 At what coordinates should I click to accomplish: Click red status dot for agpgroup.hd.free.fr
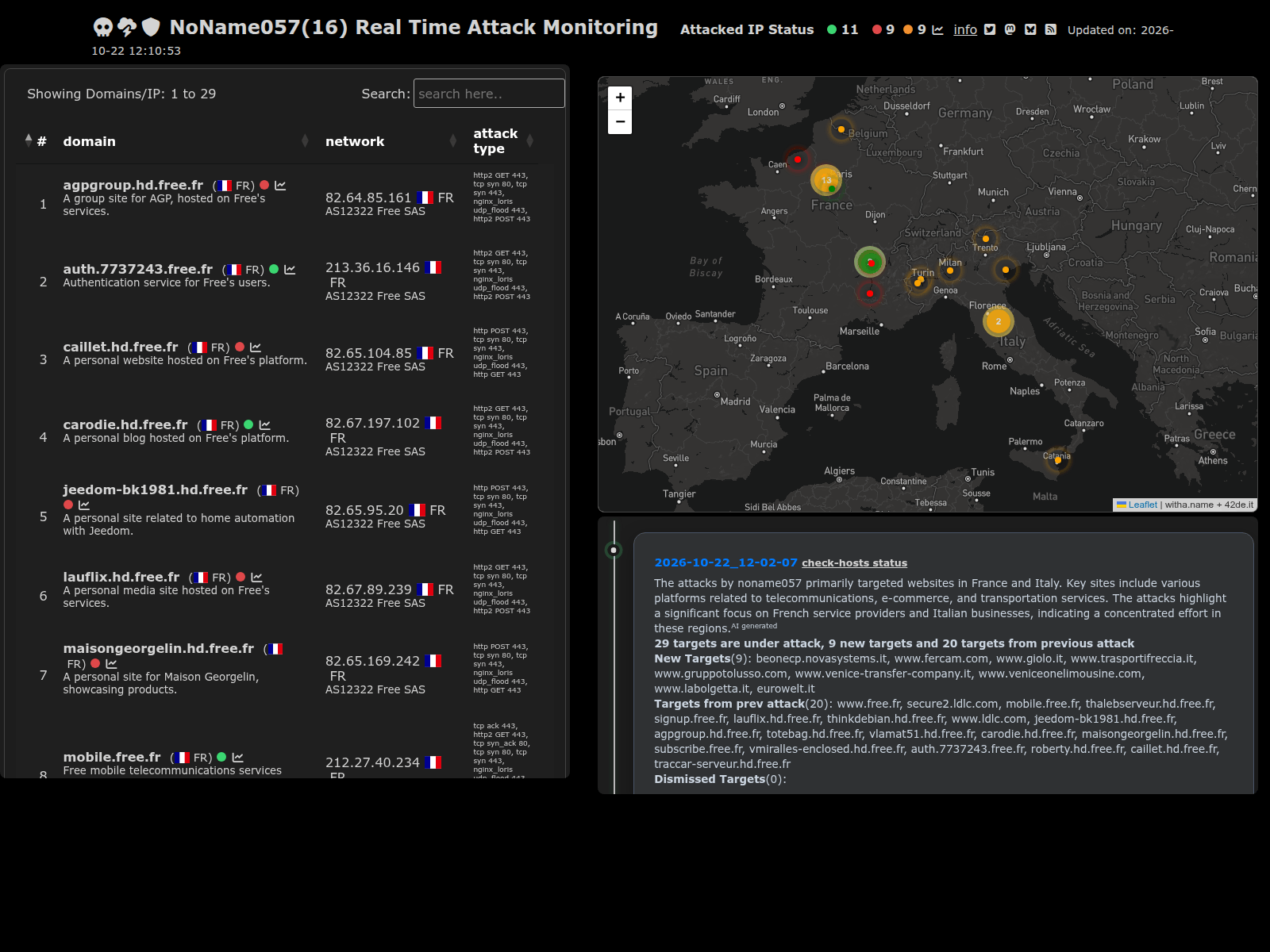[x=264, y=185]
